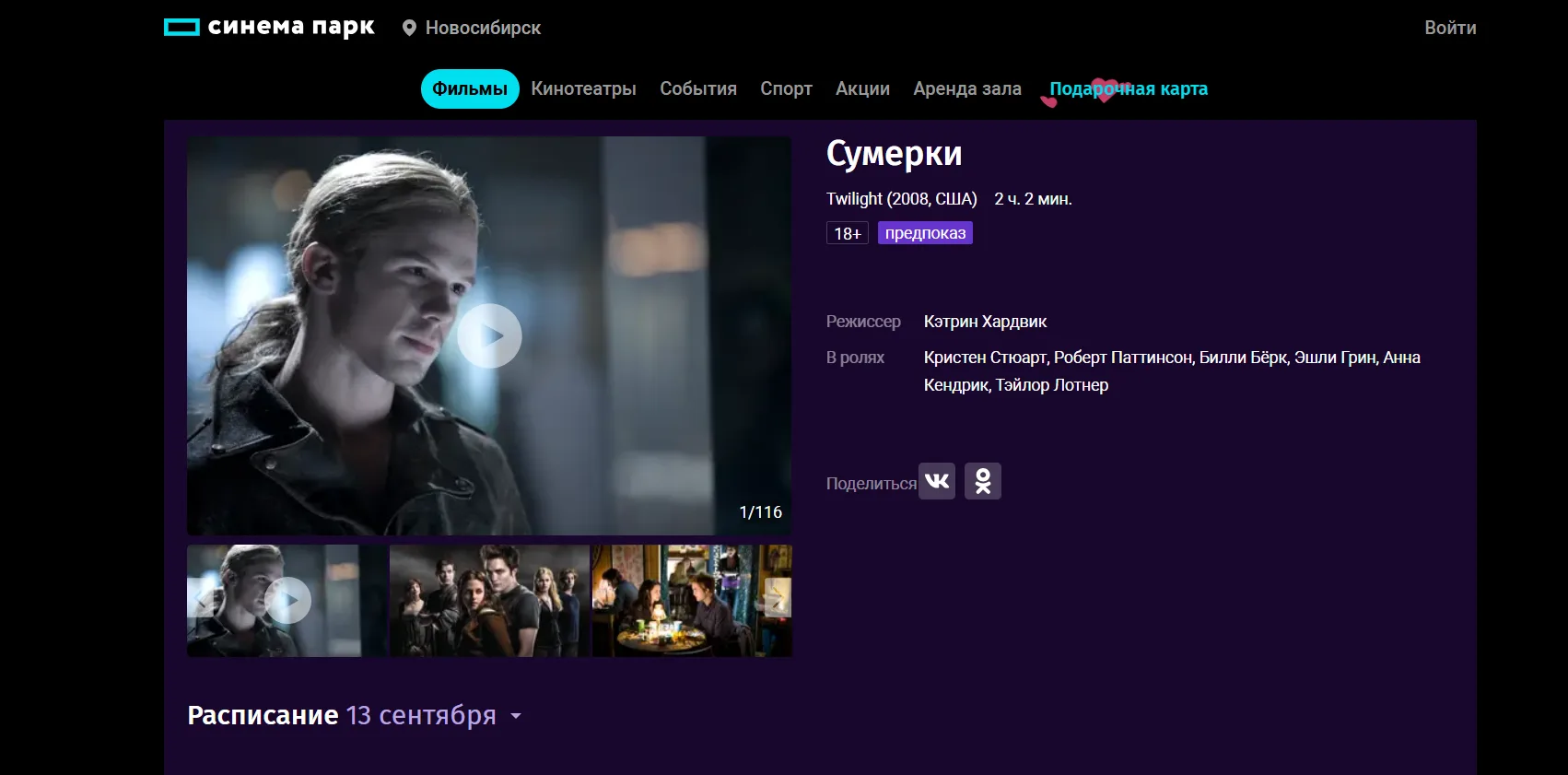Screen dimensions: 1568x775
Task: Open the Фильмы tab
Action: point(470,88)
